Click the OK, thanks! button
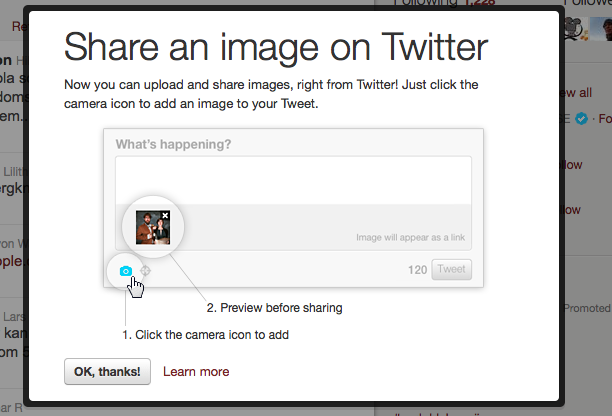Screen dimensions: 612x416 tap(107, 372)
